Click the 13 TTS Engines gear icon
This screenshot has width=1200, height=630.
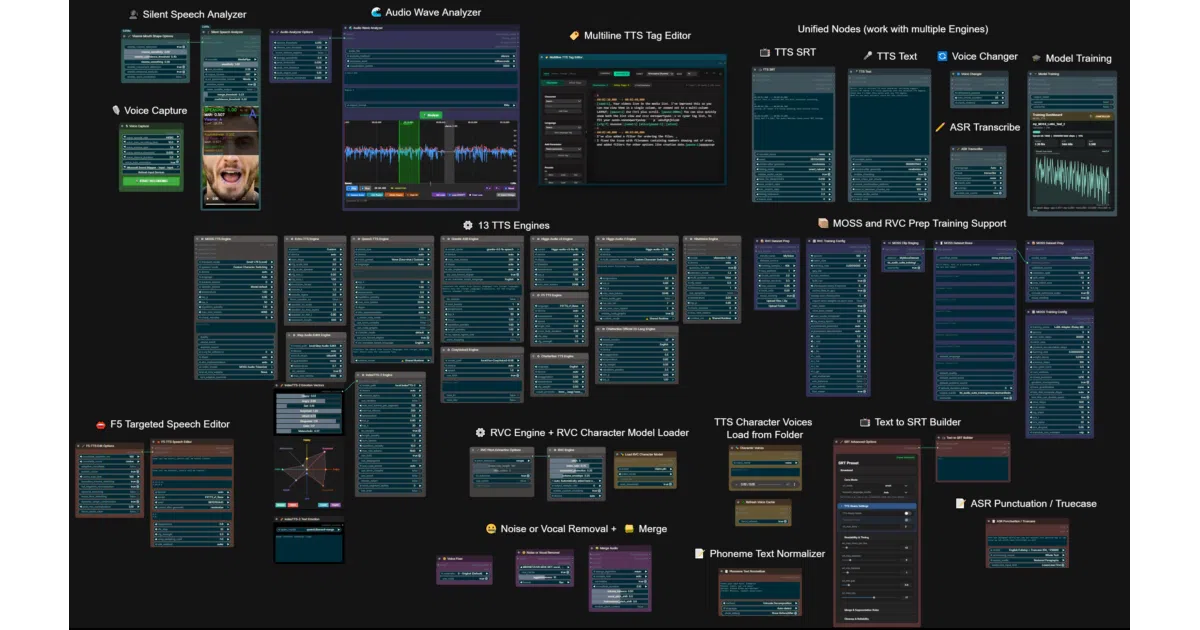click(x=468, y=225)
